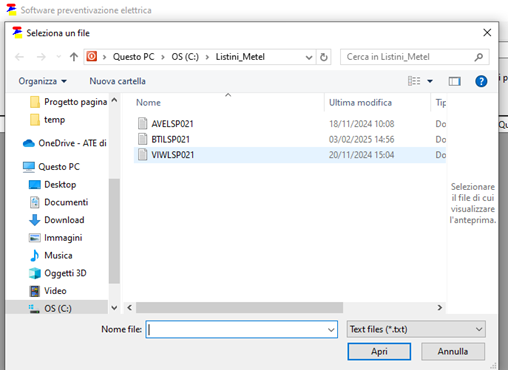This screenshot has height=370, width=508.
Task: Click the Oggetti 3D cube icon
Action: (x=35, y=273)
